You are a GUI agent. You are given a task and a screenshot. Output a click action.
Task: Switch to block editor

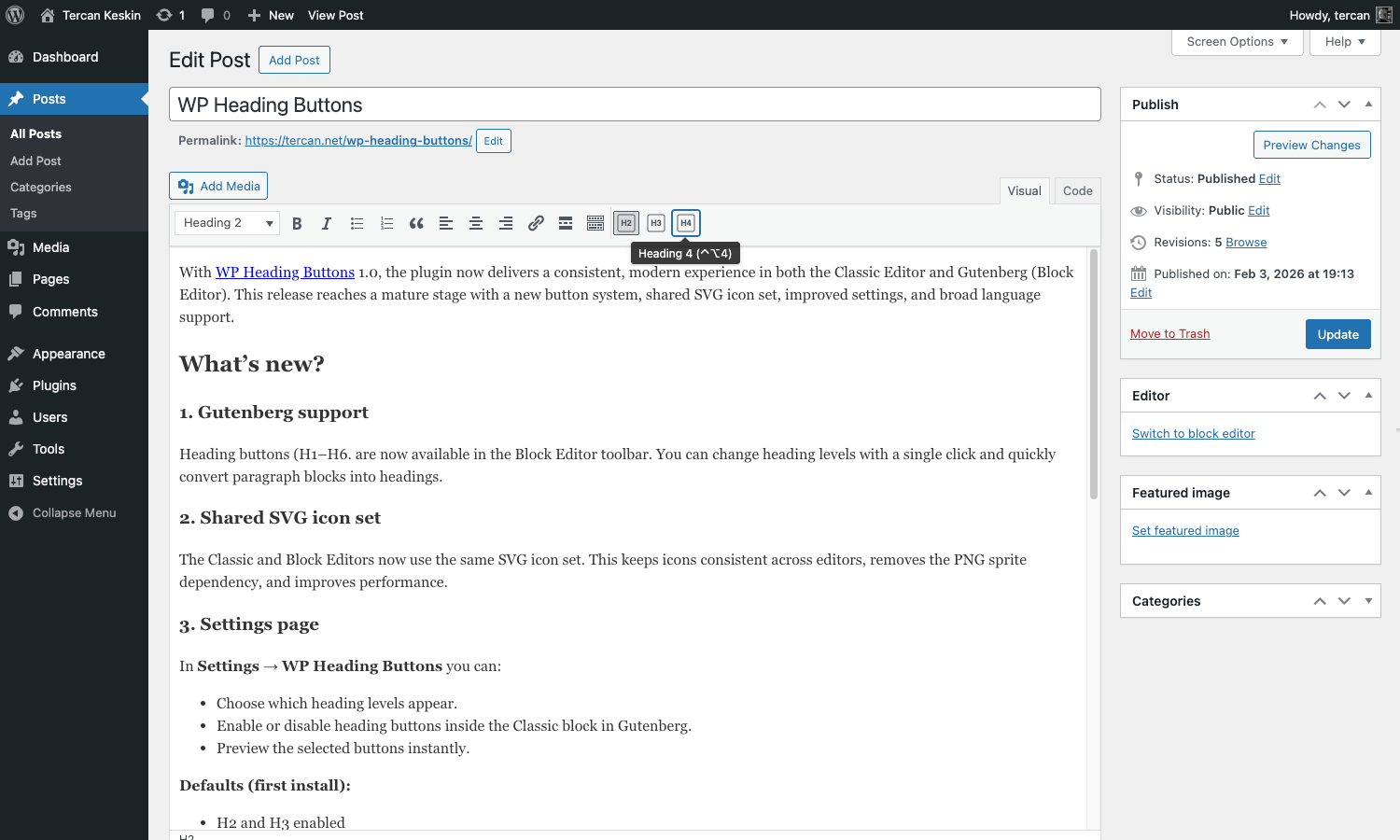(1193, 434)
